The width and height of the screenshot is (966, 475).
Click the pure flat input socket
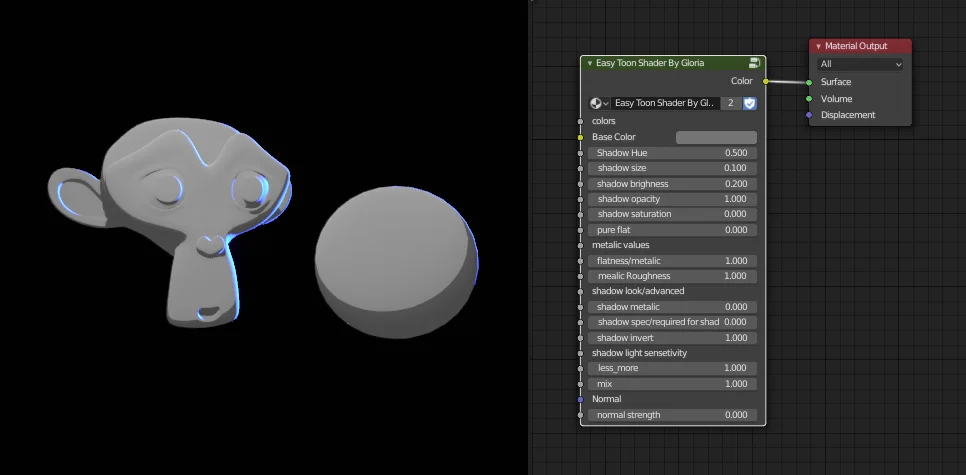pos(580,230)
